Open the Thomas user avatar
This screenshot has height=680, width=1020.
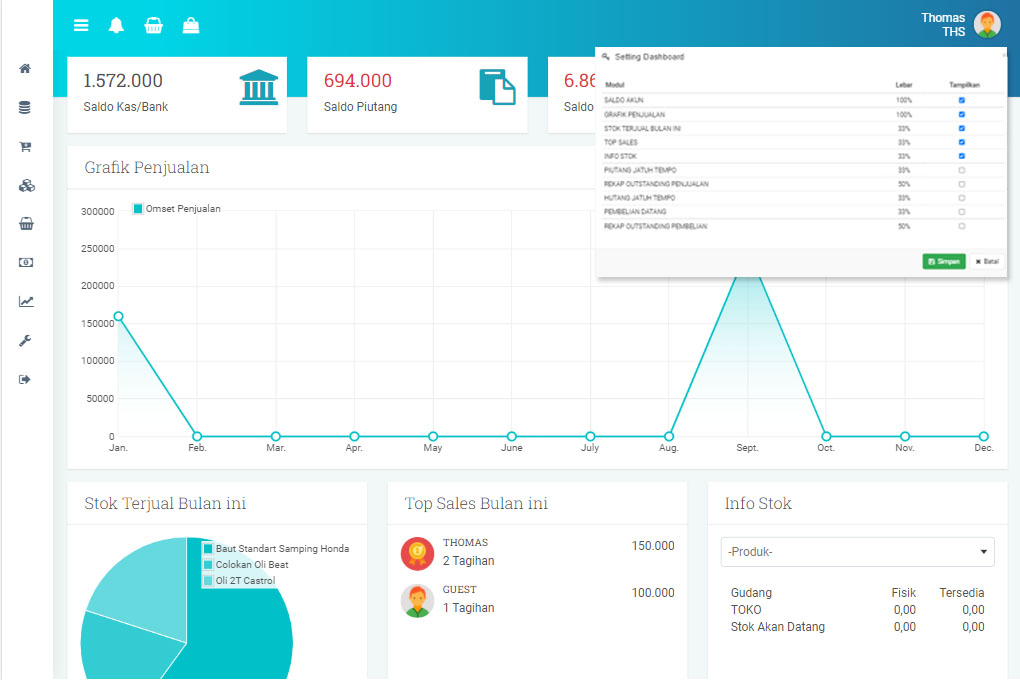coord(987,25)
